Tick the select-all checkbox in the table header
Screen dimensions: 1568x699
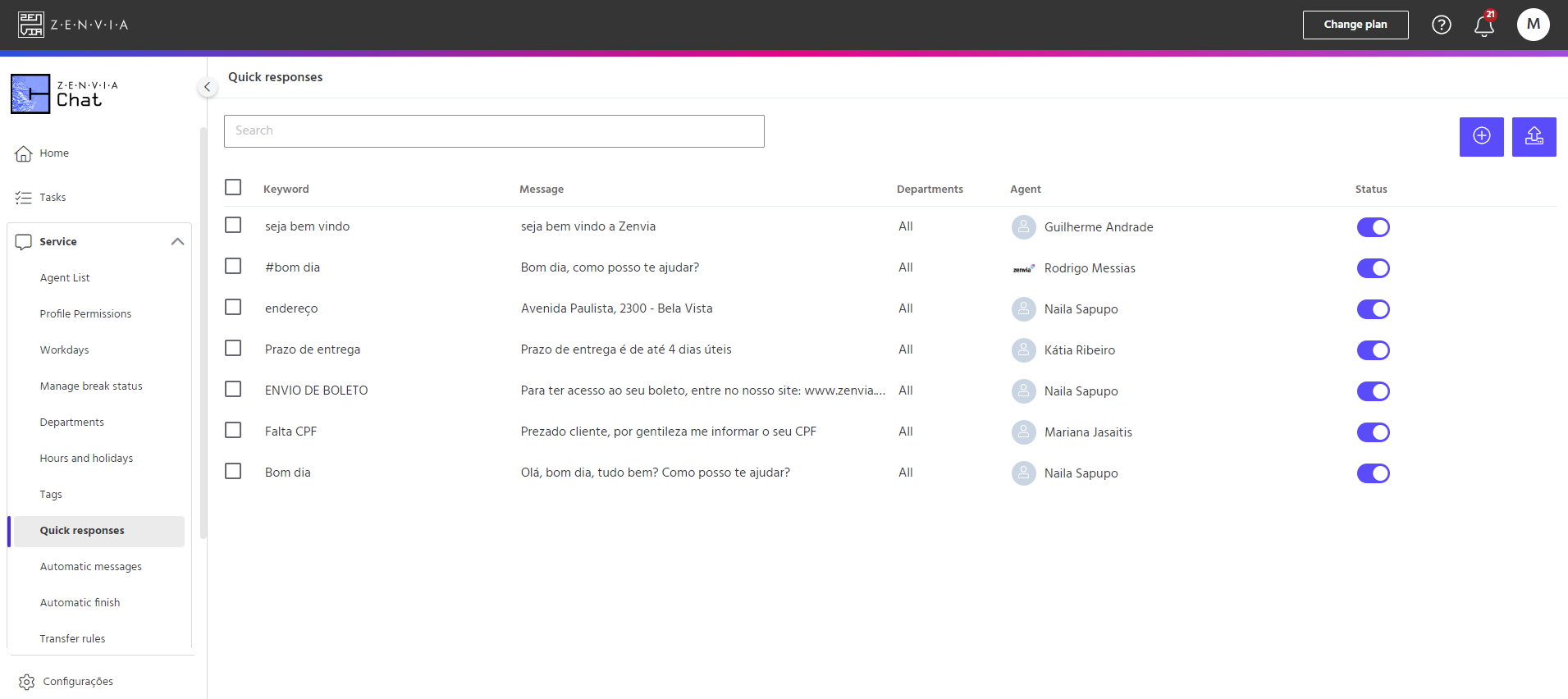pyautogui.click(x=233, y=187)
